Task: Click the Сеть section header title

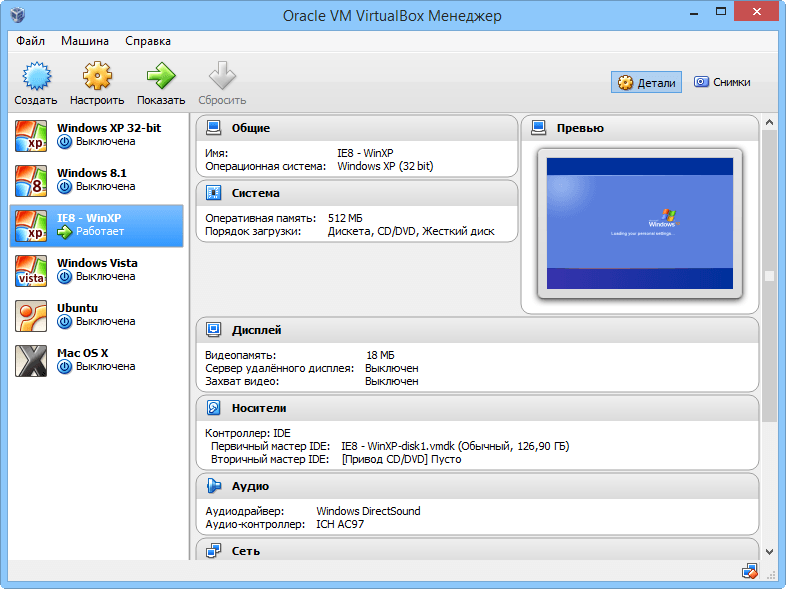Action: click(246, 551)
